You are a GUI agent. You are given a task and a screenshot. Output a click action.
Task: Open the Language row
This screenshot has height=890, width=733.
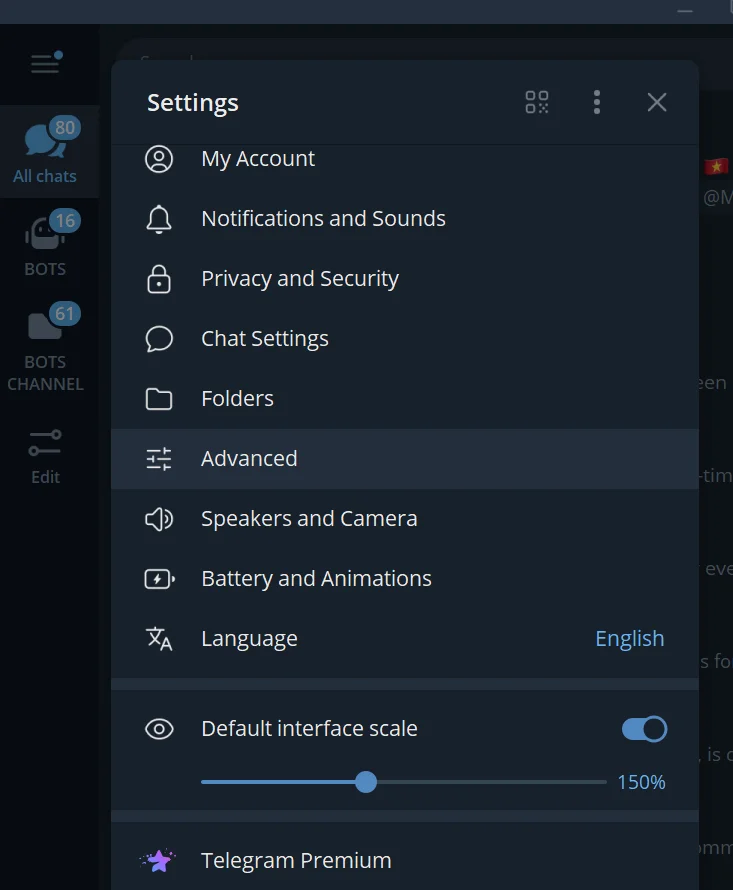[405, 639]
